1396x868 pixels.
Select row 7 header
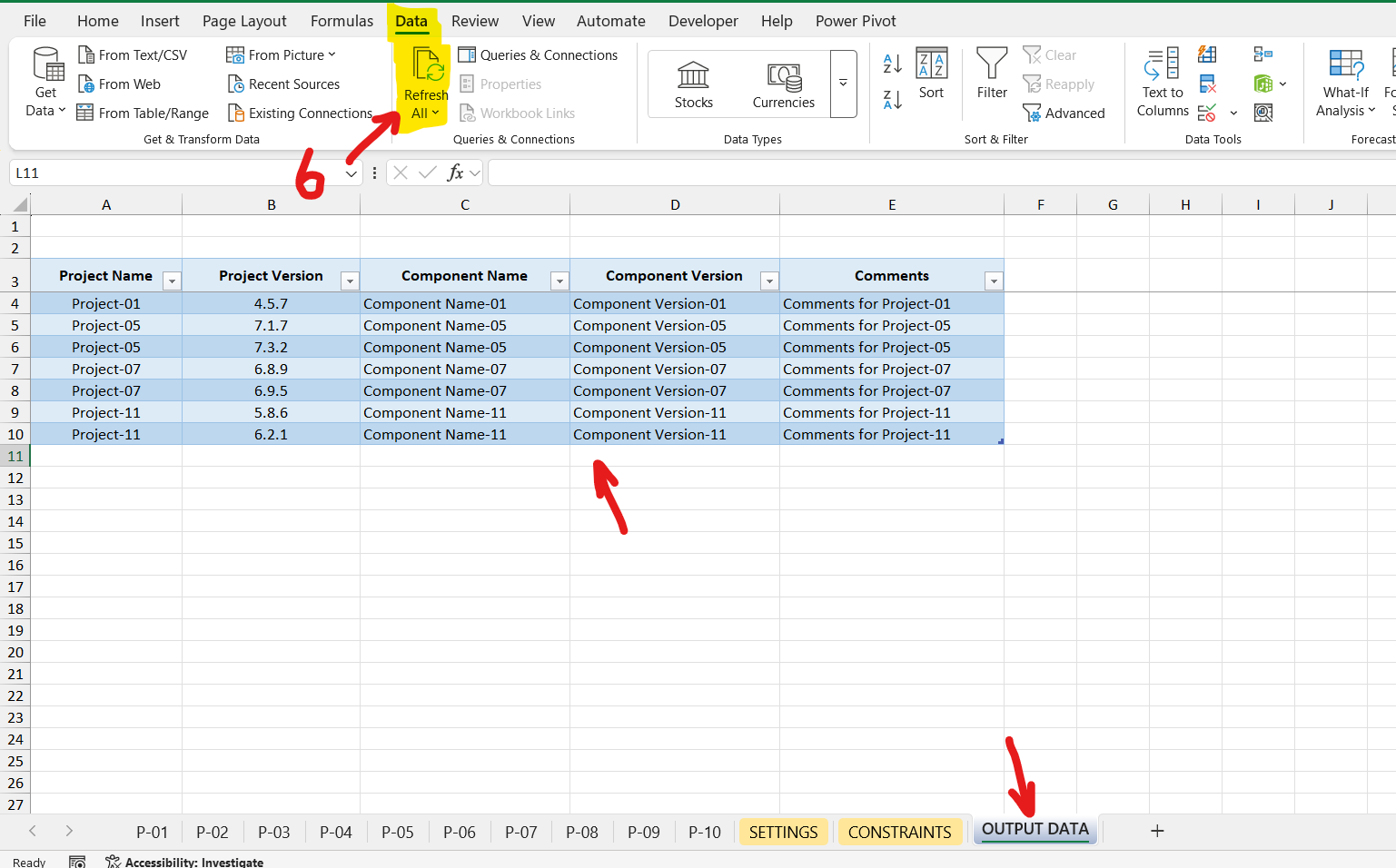point(15,370)
